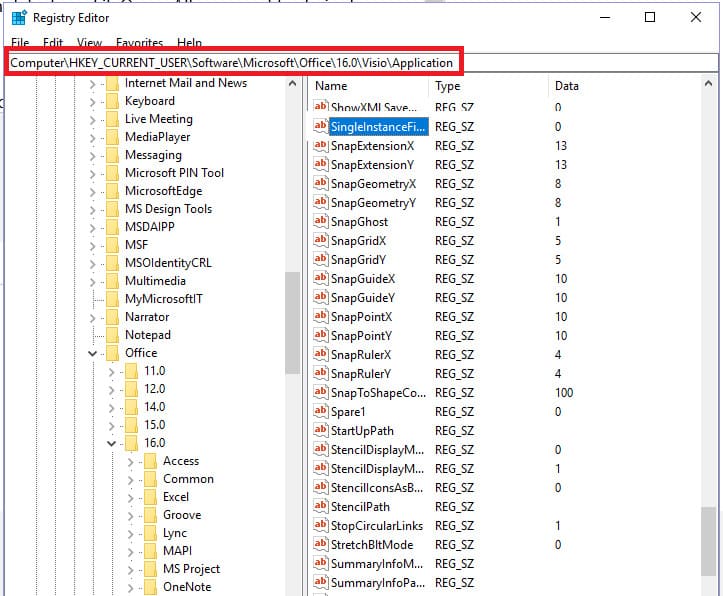Click the folder icon for Groove key
The width and height of the screenshot is (723, 596).
[150, 514]
